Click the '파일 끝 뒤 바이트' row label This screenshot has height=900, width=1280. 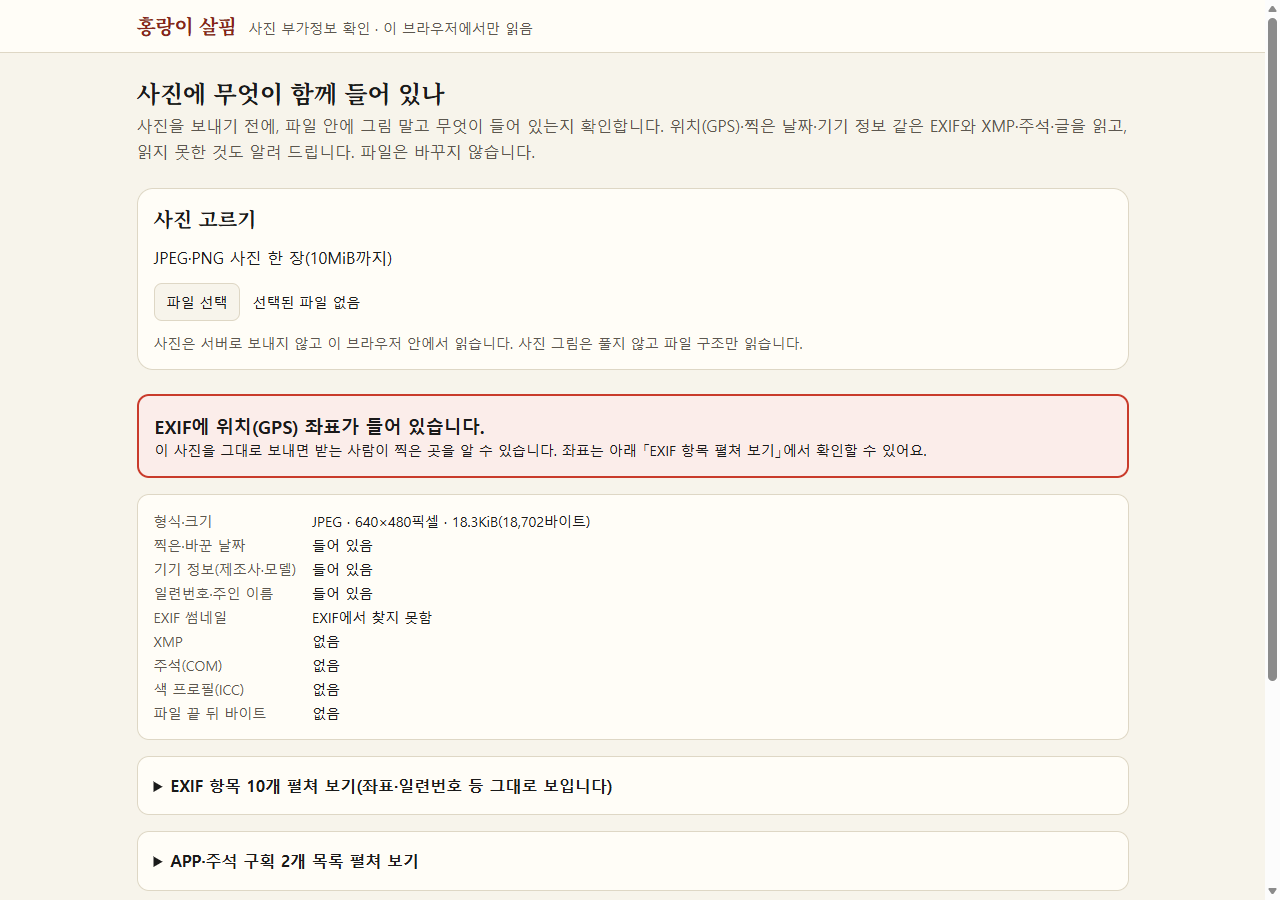(210, 714)
